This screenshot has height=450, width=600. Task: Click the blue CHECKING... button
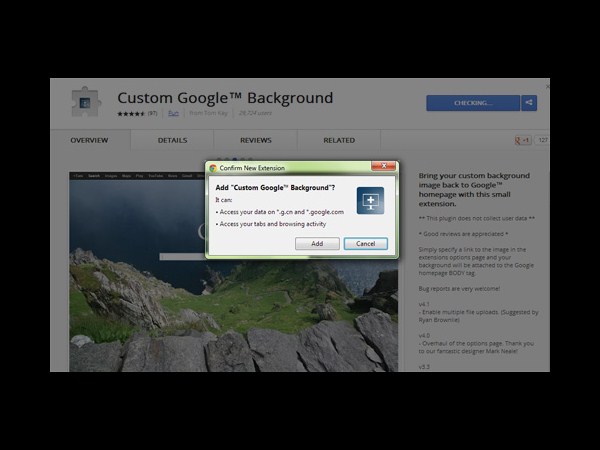473,103
